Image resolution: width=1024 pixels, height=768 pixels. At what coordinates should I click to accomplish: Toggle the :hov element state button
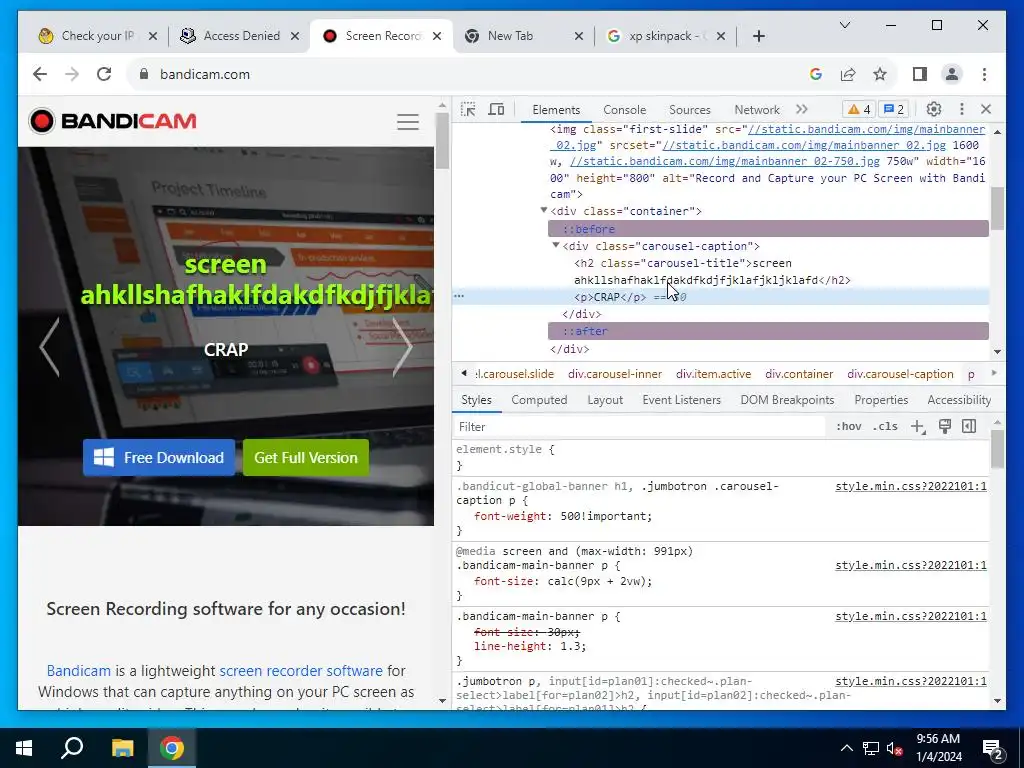point(848,426)
